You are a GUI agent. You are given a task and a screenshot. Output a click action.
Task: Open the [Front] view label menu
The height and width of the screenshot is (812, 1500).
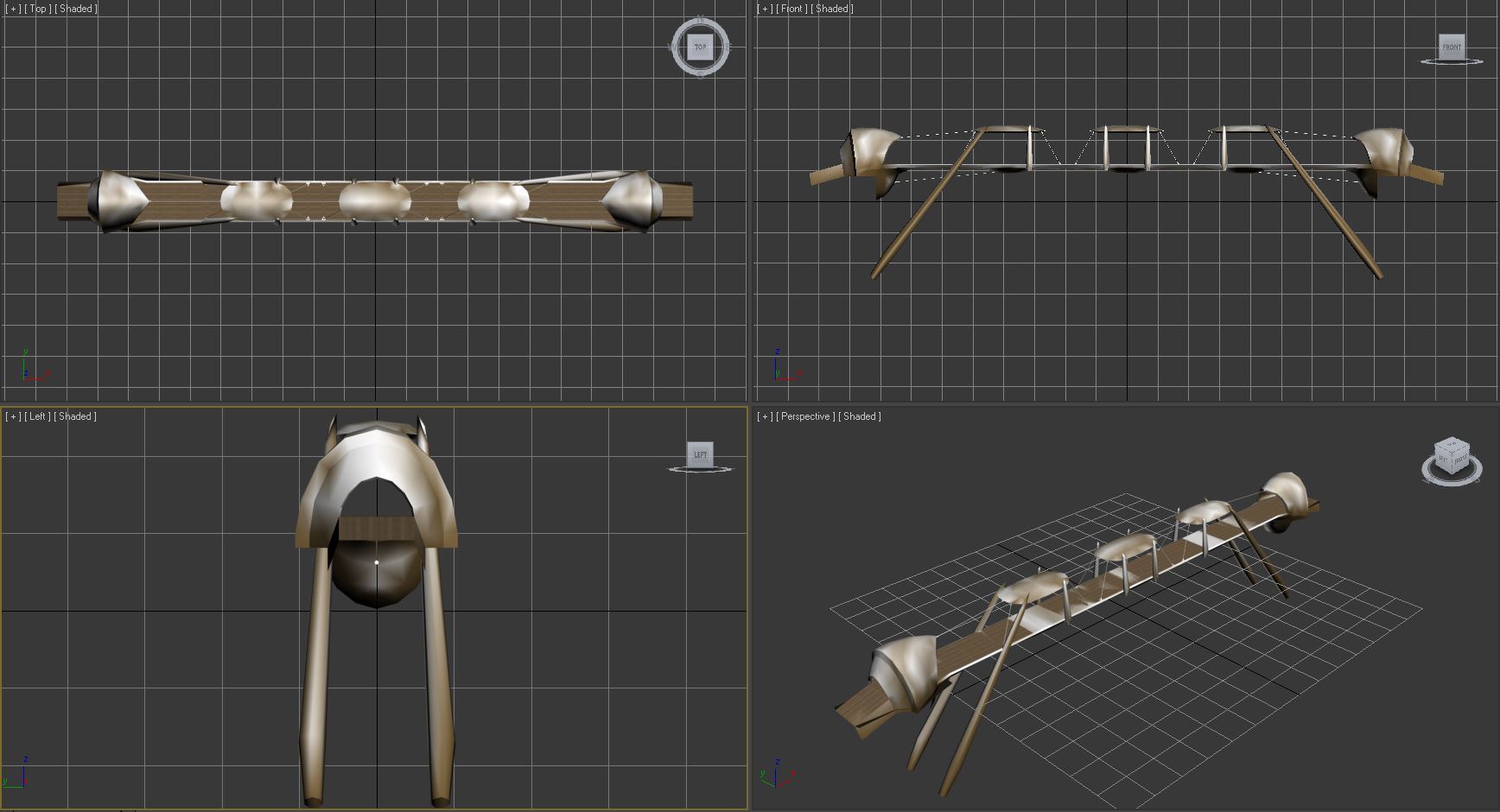pyautogui.click(x=792, y=9)
